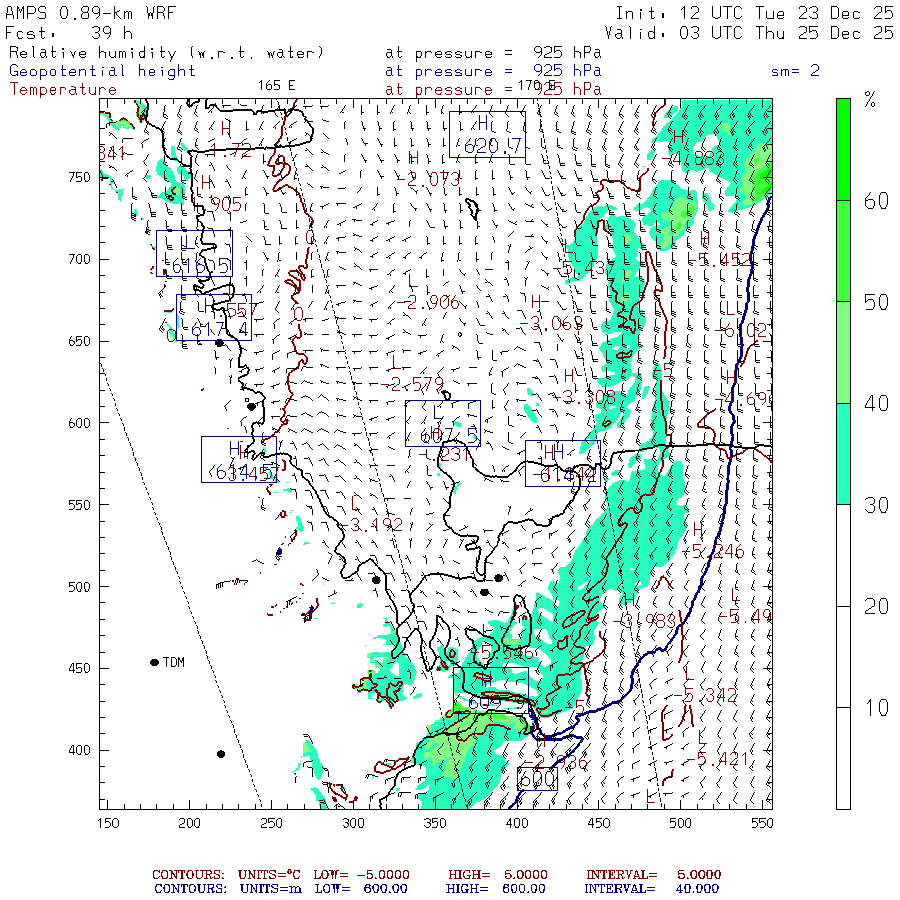The width and height of the screenshot is (900, 900).
Task: Click the '%' unit above the colorbar
Action: [870, 100]
